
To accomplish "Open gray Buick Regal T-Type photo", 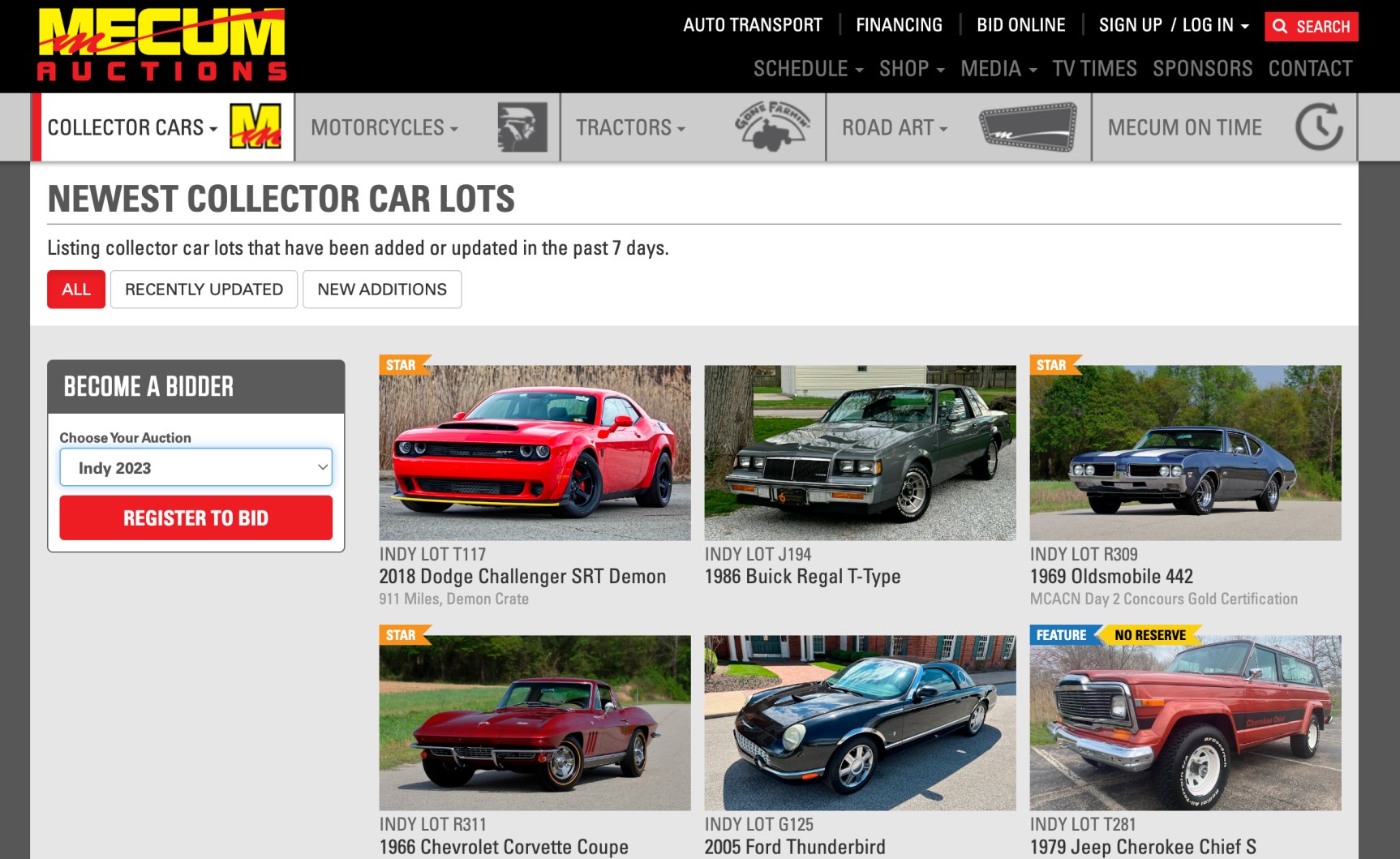I will pos(860,453).
